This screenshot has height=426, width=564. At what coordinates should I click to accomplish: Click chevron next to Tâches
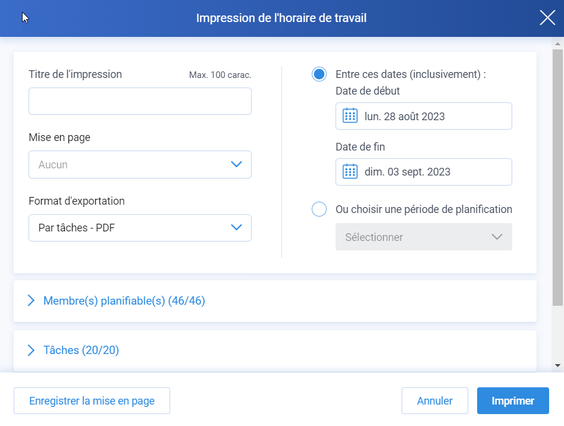tap(31, 350)
